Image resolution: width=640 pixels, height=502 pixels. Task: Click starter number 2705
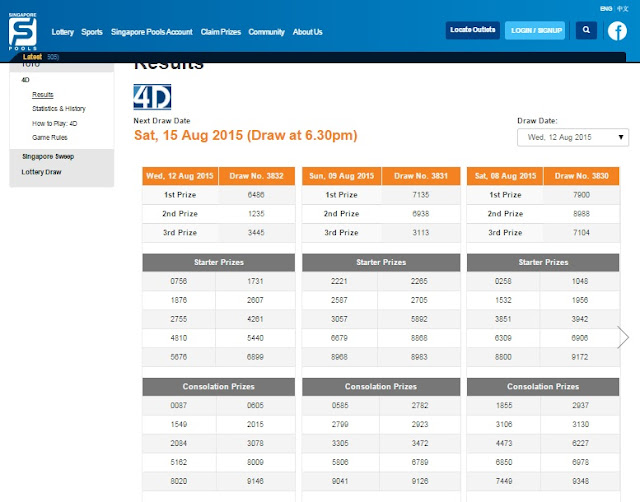click(419, 300)
